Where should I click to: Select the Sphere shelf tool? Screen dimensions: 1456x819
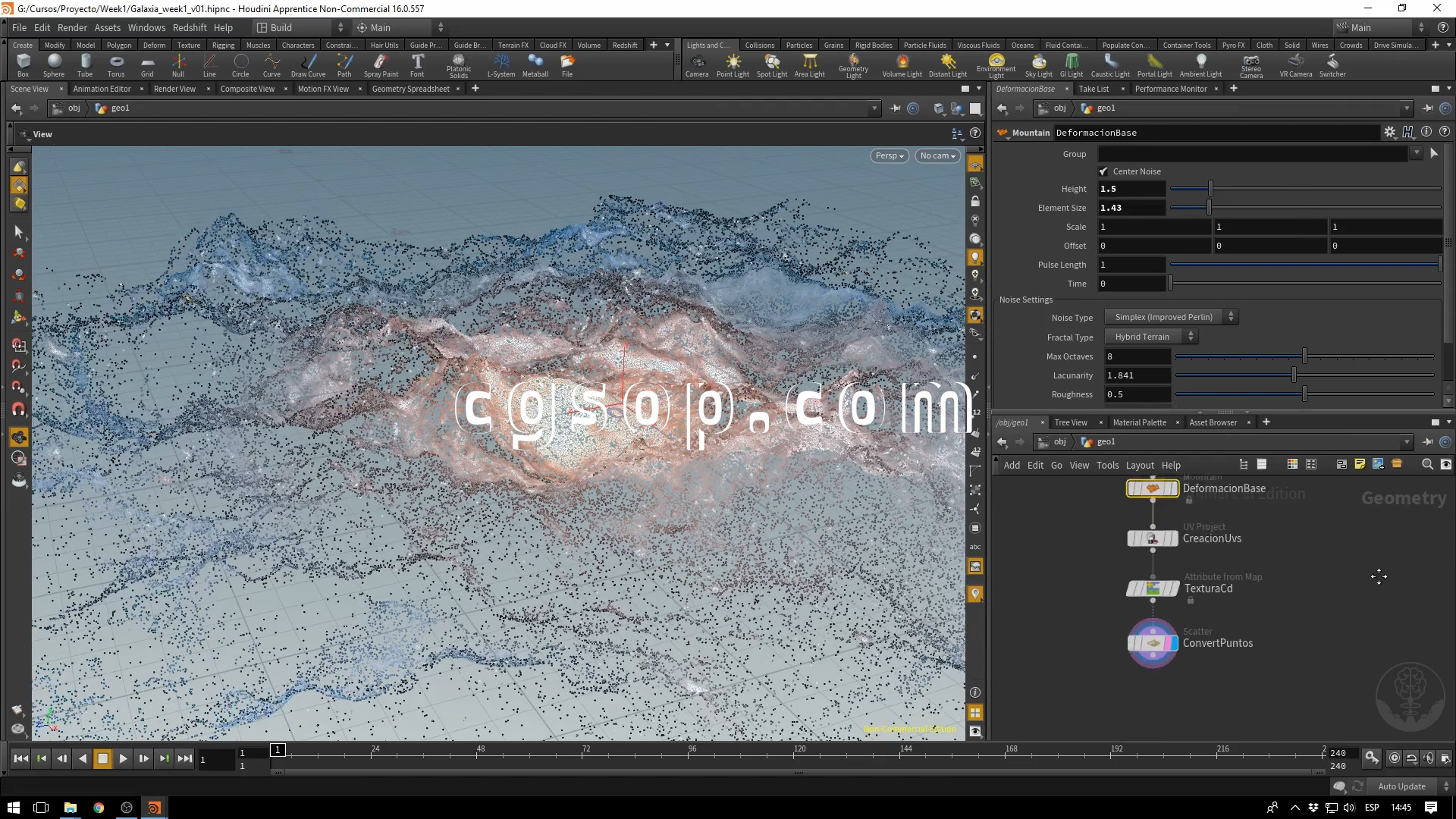[x=54, y=64]
